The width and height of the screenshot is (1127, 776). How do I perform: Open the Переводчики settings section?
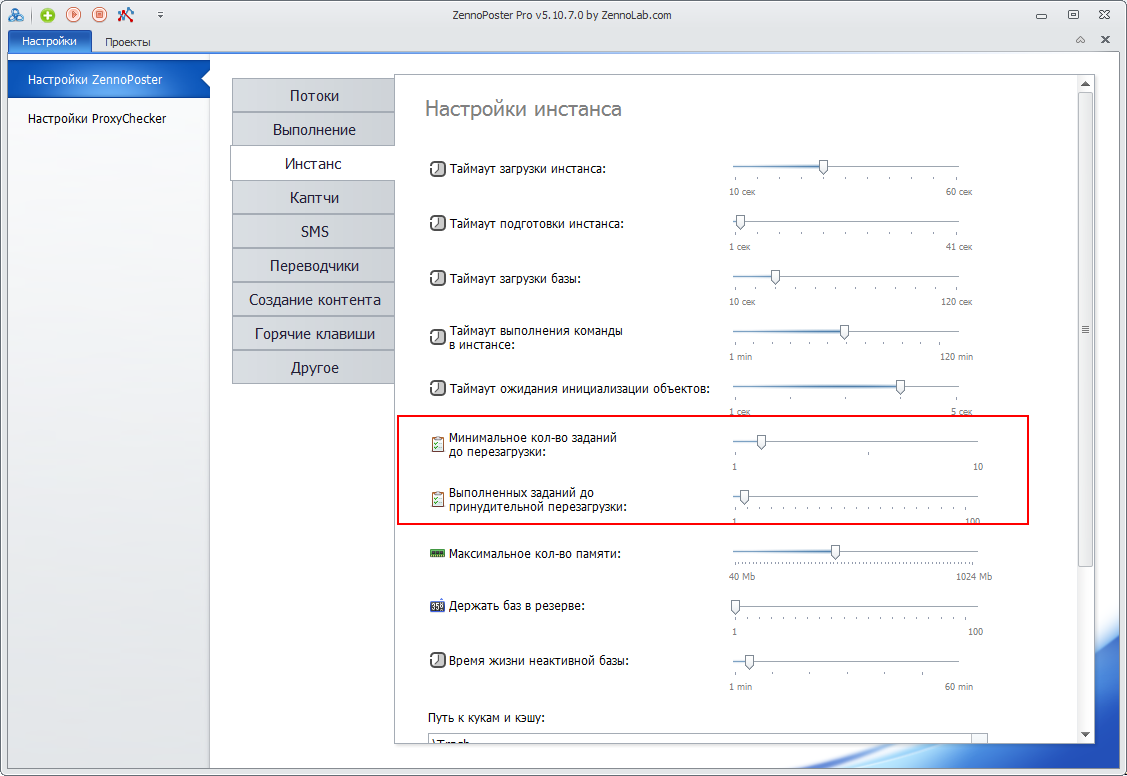pos(313,266)
